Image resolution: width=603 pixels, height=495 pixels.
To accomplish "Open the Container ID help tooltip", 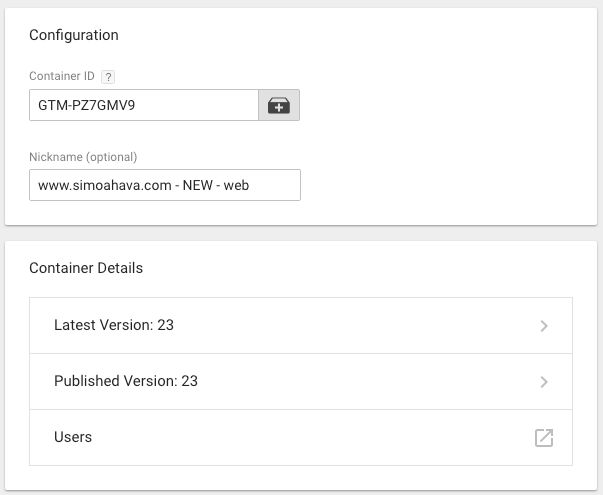I will (x=108, y=77).
